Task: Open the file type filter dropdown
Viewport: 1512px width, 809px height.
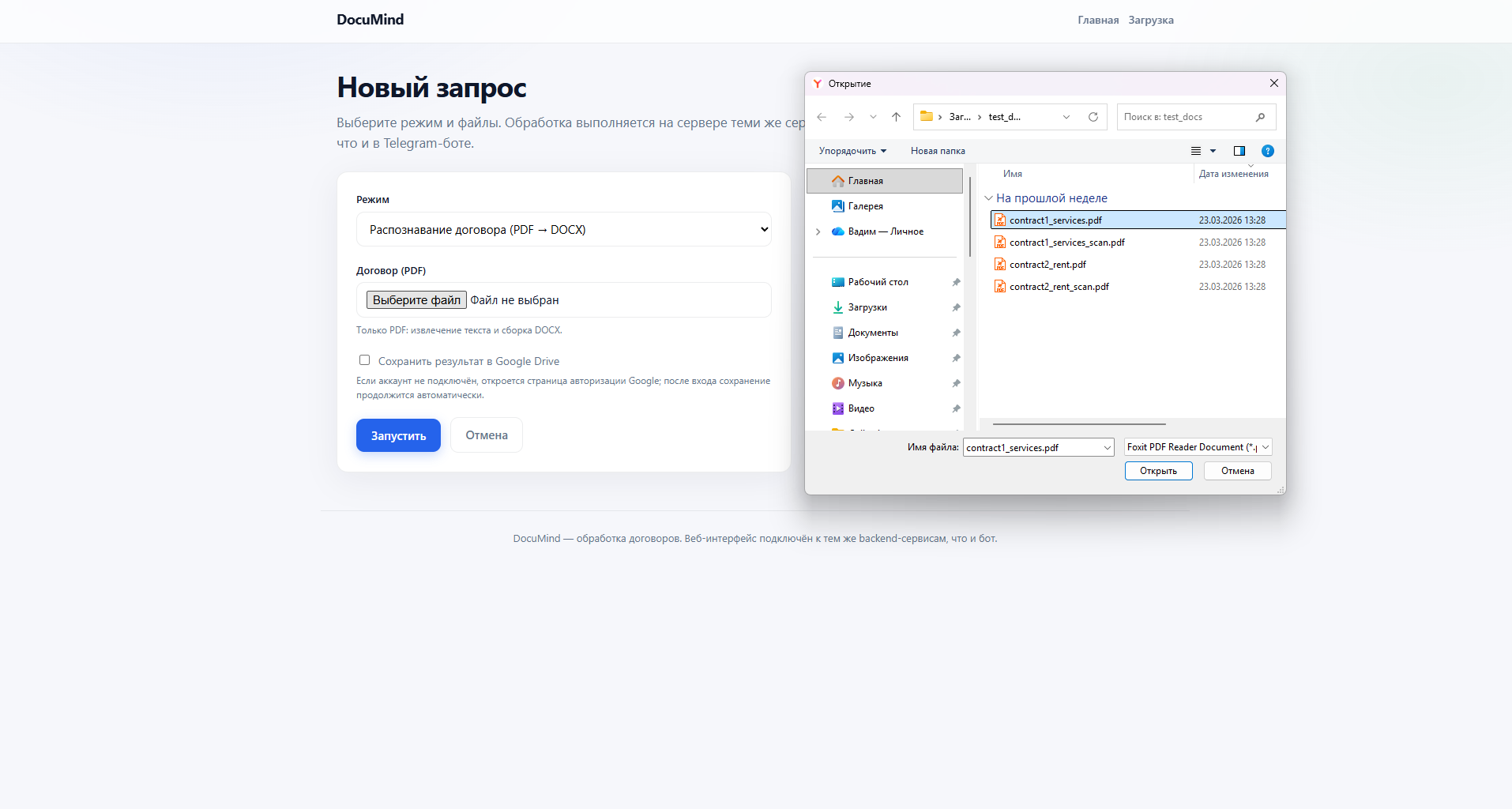Action: (x=1198, y=447)
